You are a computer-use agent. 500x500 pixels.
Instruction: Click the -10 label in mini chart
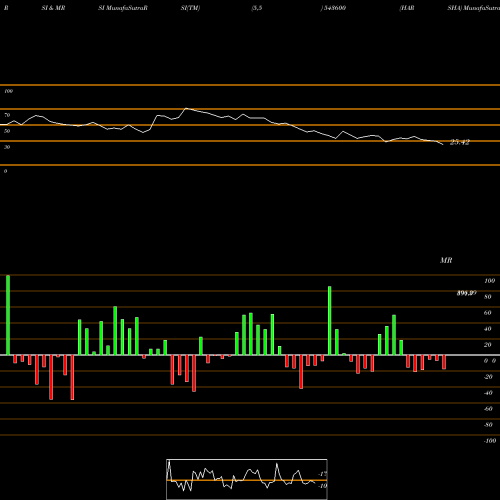[x=322, y=486]
